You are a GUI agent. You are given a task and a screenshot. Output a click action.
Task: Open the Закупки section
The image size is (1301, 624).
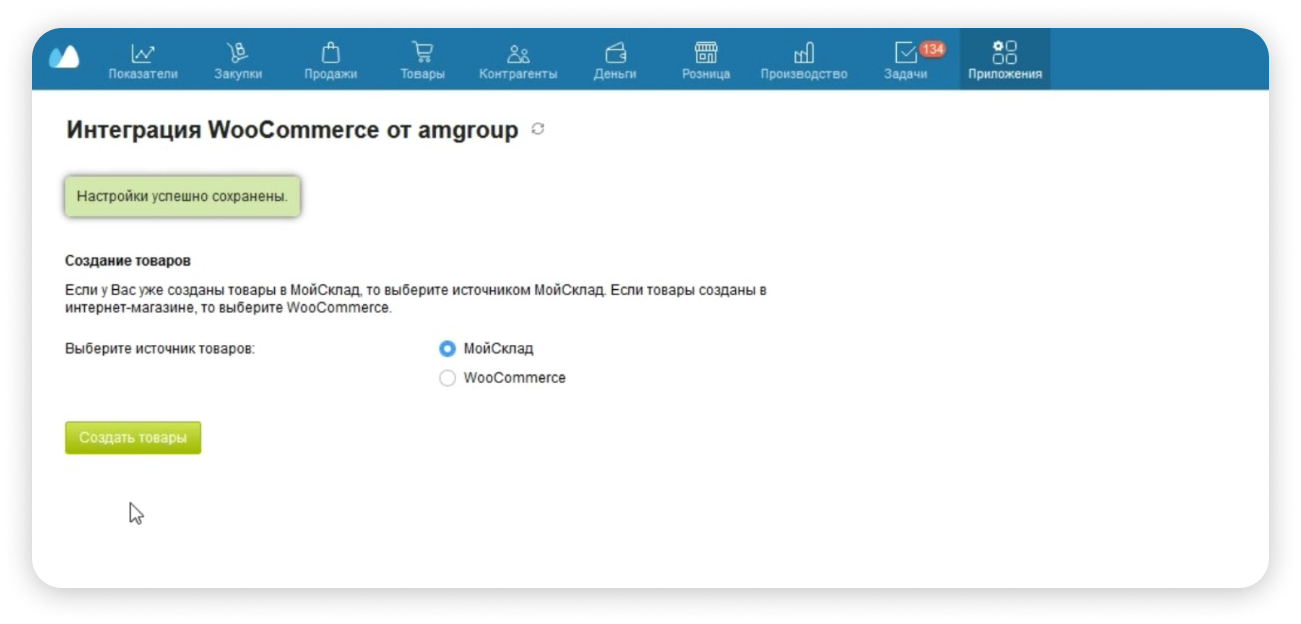[238, 61]
